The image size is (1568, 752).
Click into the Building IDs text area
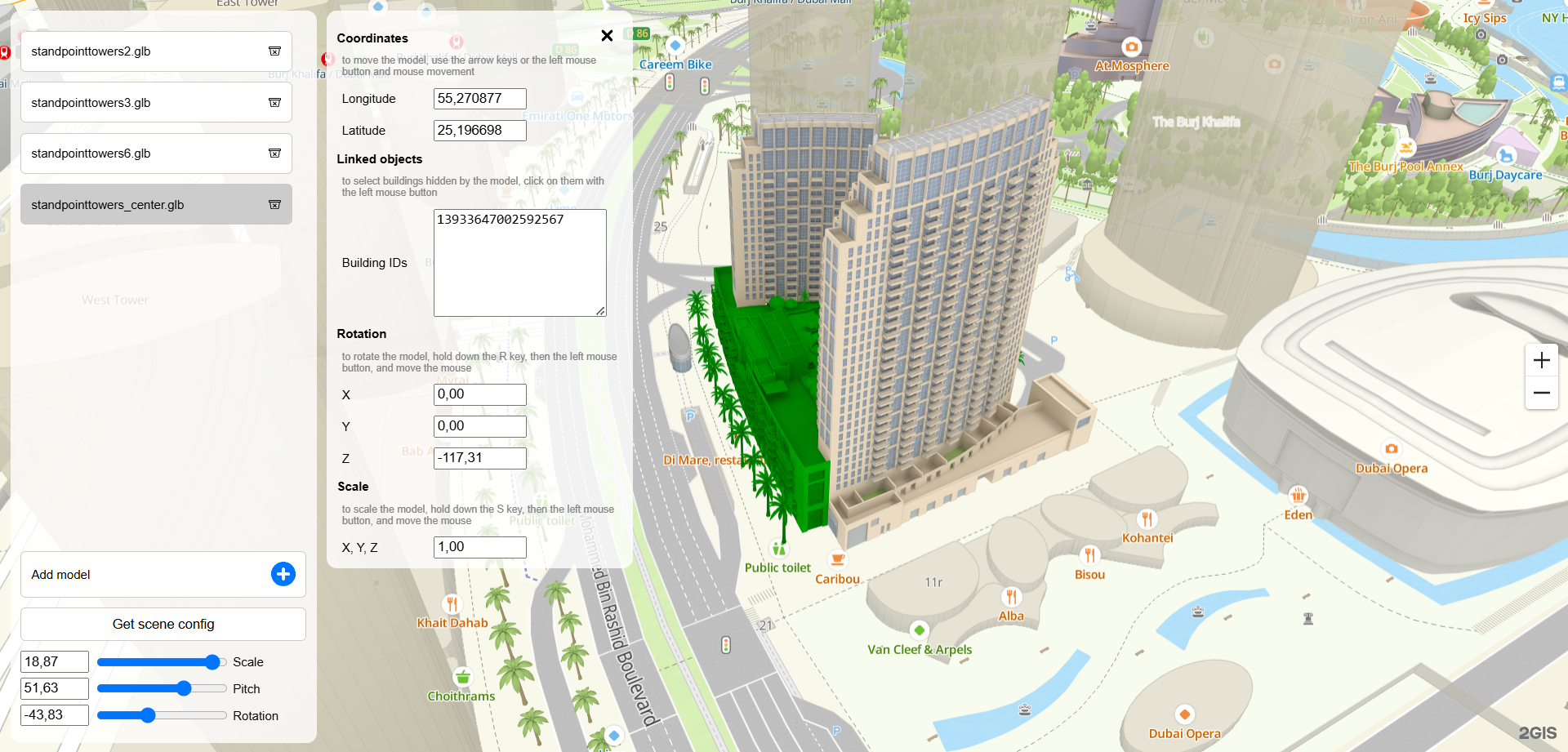point(519,263)
